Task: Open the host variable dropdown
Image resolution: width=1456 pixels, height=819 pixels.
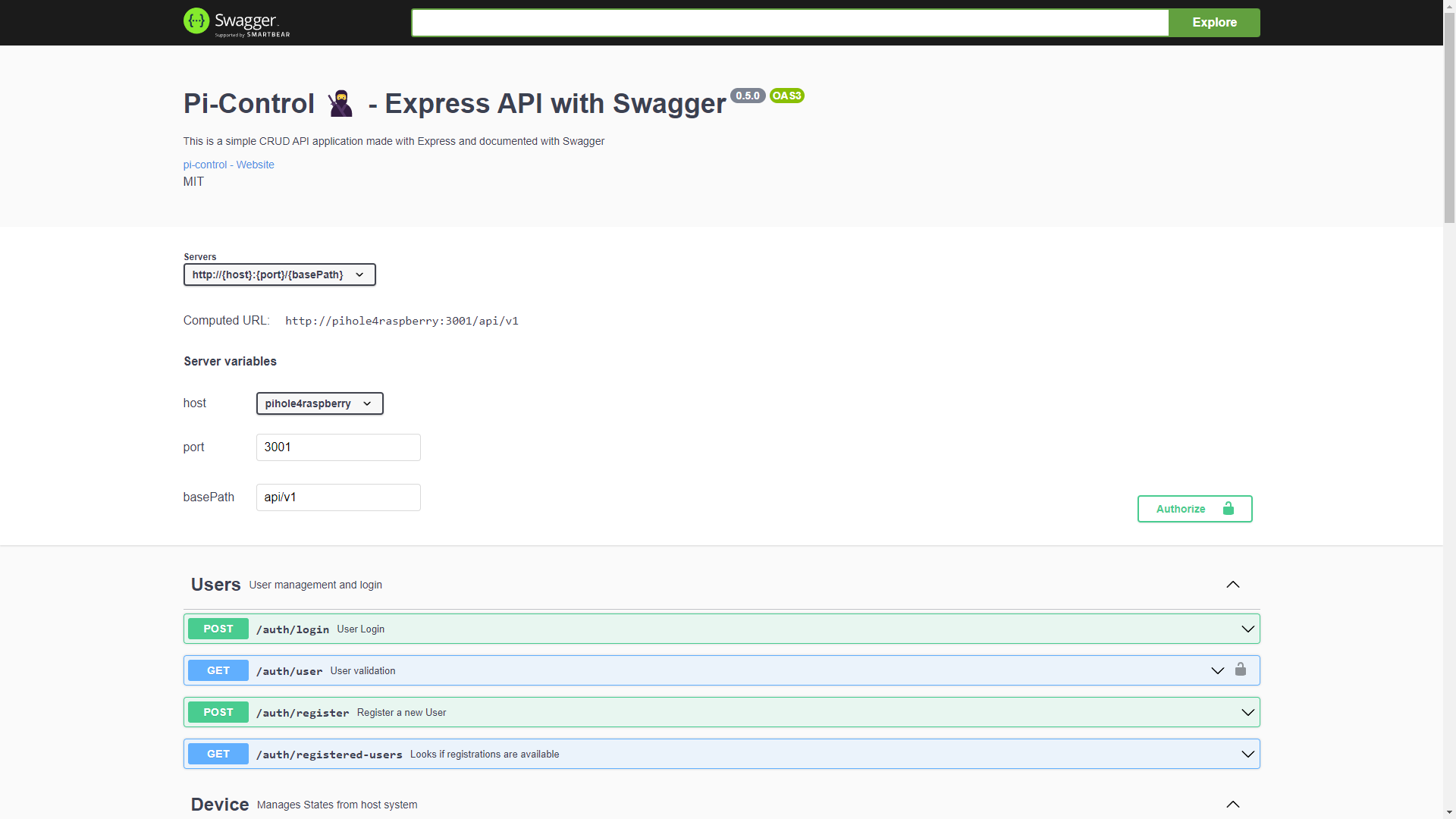Action: (x=319, y=403)
